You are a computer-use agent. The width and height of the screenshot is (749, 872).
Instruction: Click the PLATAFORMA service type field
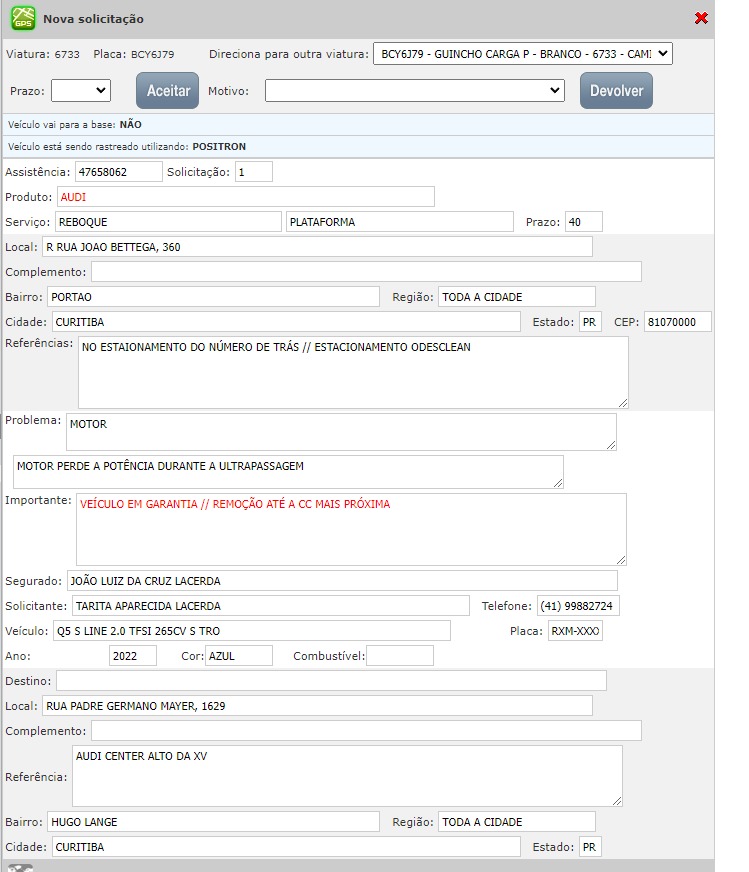point(399,222)
